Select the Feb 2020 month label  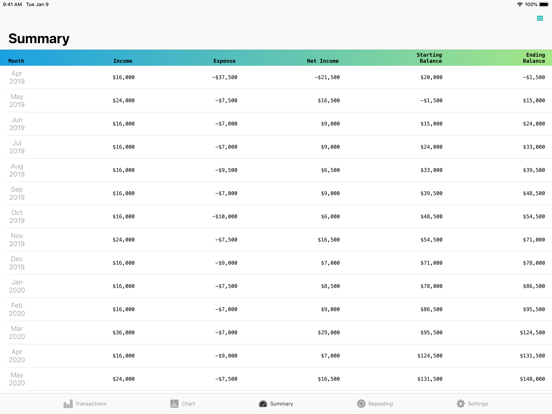pos(17,309)
